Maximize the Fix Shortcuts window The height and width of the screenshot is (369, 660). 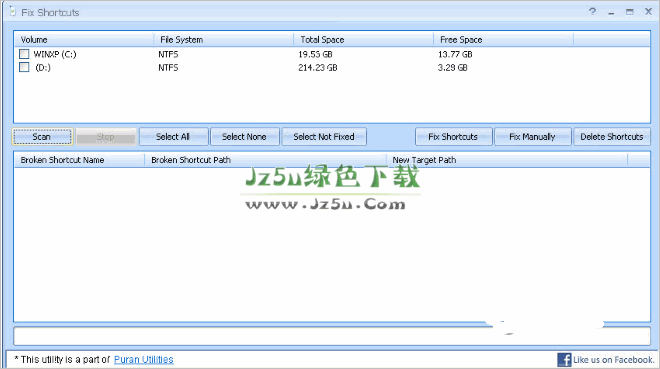[630, 12]
